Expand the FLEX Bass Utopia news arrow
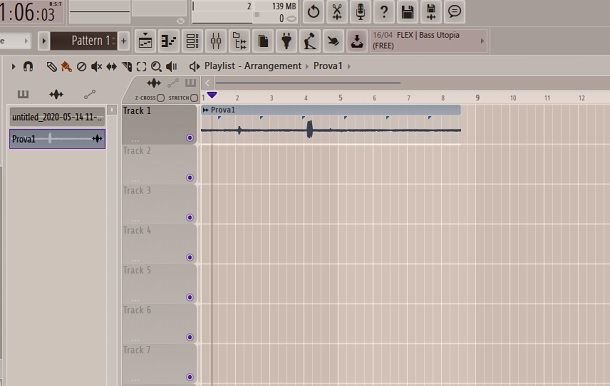 [482, 41]
